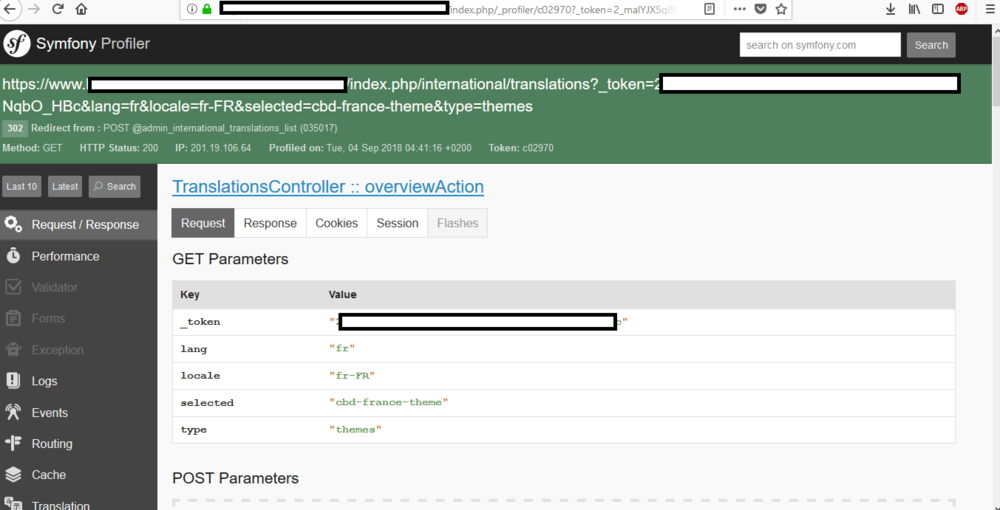
Task: Open Events panel in sidebar
Action: (x=78, y=412)
